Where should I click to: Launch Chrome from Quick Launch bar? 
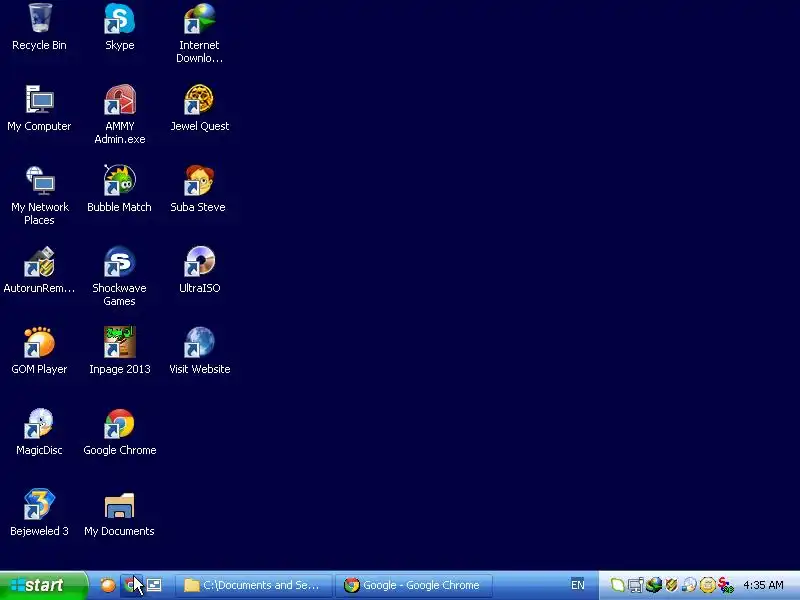click(x=131, y=585)
